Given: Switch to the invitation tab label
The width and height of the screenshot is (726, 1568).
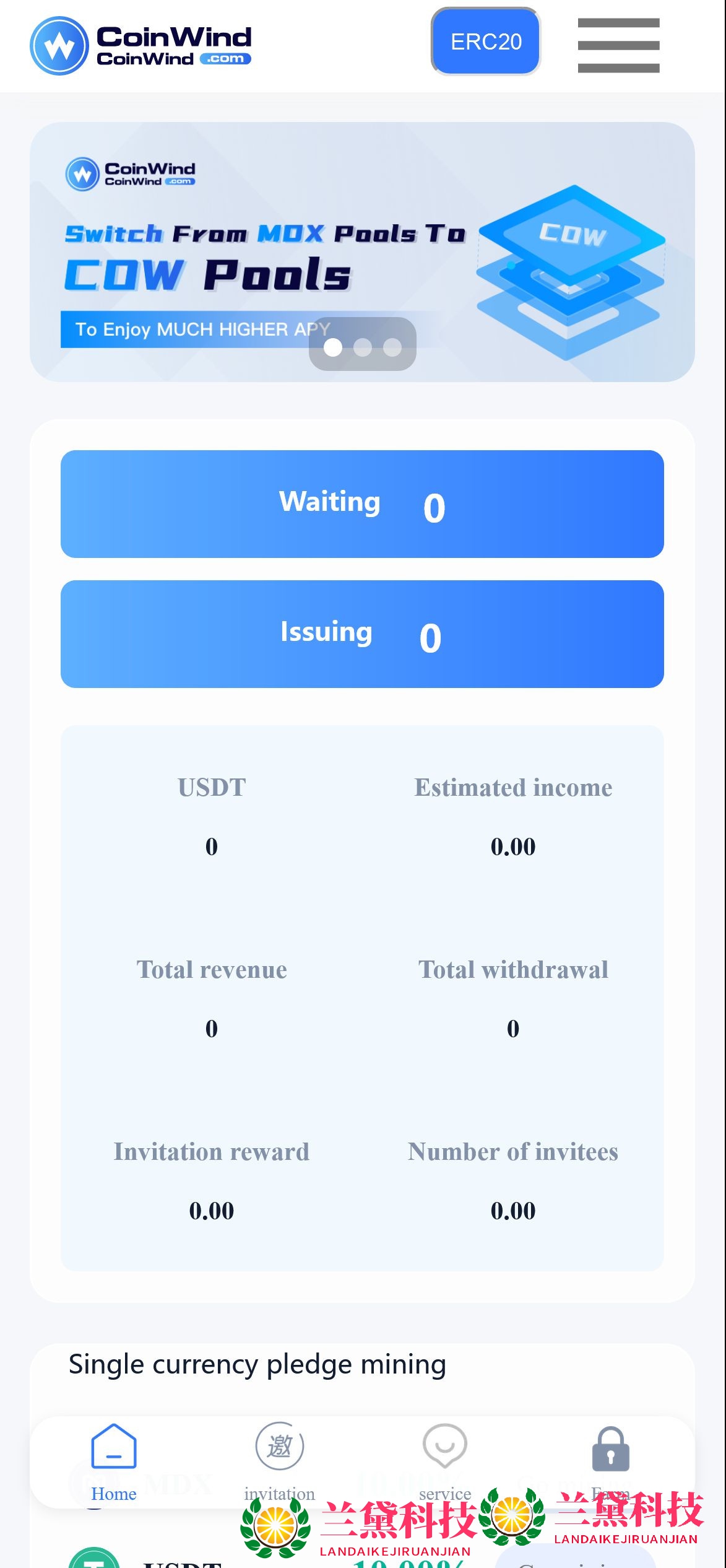Looking at the screenshot, I should coord(280,1494).
